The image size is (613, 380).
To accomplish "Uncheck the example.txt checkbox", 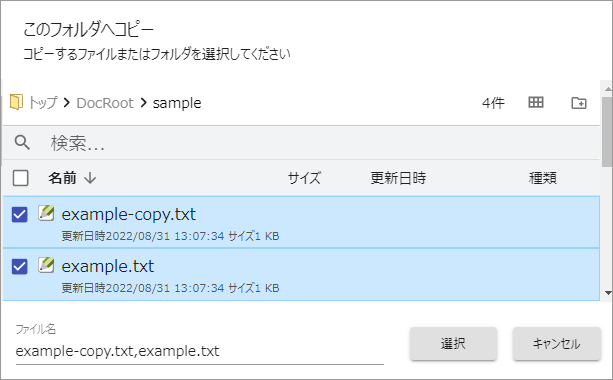I will tap(20, 267).
